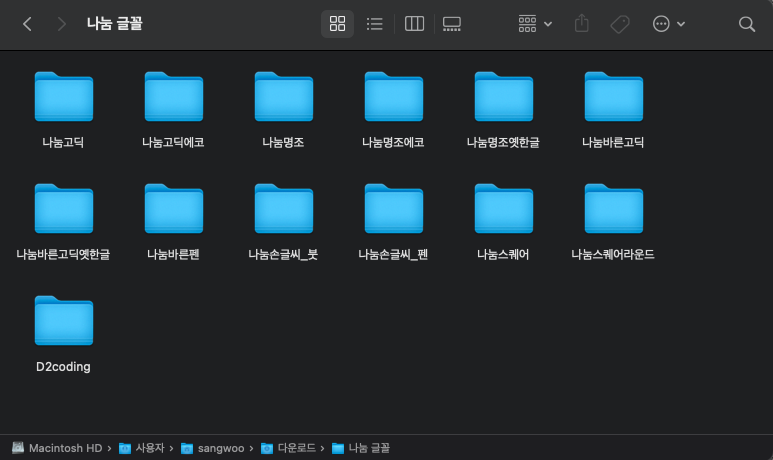The image size is (773, 460).
Task: Select the 나눔명조옛한글 folder icon
Action: click(x=503, y=96)
